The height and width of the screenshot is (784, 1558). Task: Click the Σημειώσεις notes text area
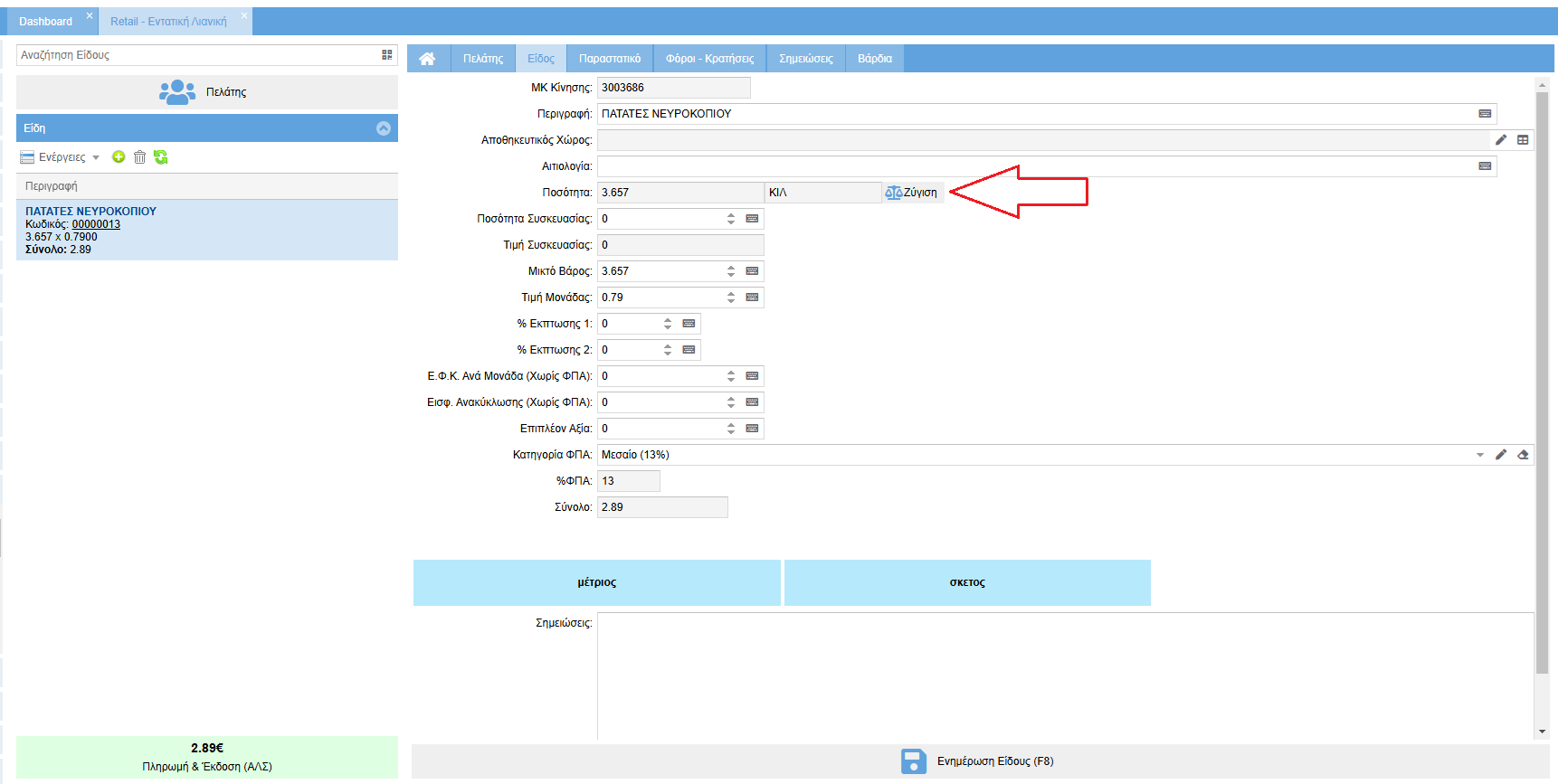[x=1064, y=675]
